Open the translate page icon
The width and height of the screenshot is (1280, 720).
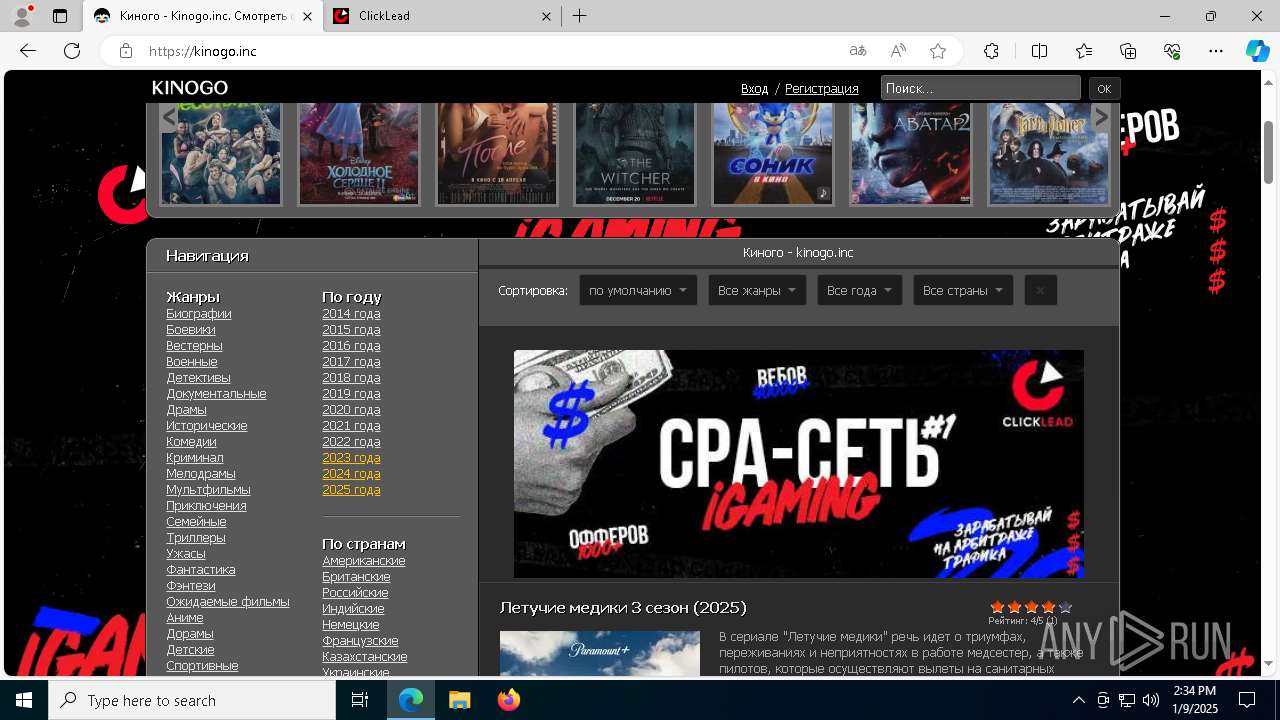[x=858, y=51]
